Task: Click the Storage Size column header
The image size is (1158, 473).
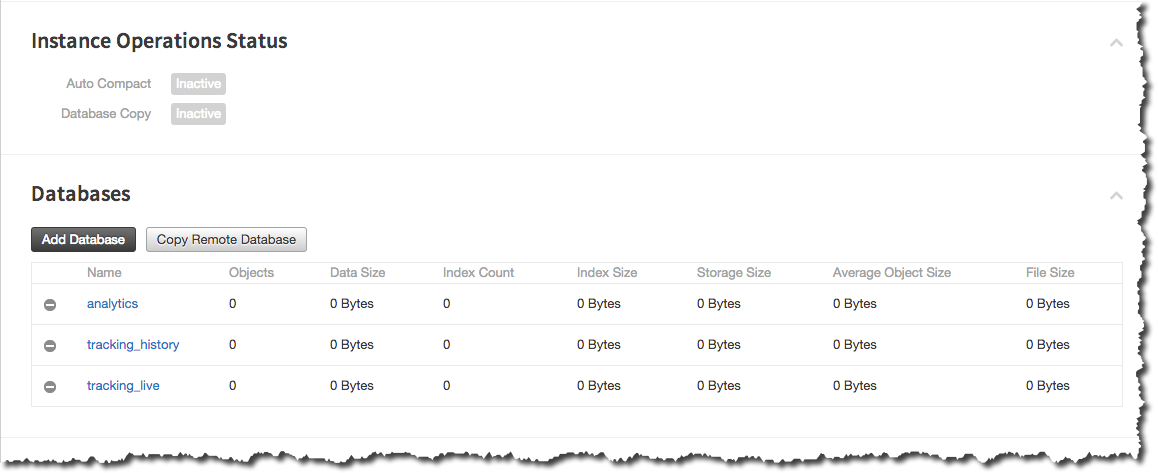Action: (733, 272)
